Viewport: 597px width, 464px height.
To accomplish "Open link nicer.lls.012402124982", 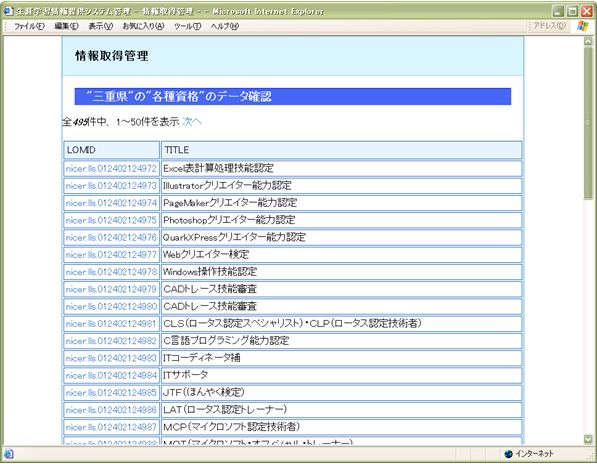I will click(x=111, y=341).
